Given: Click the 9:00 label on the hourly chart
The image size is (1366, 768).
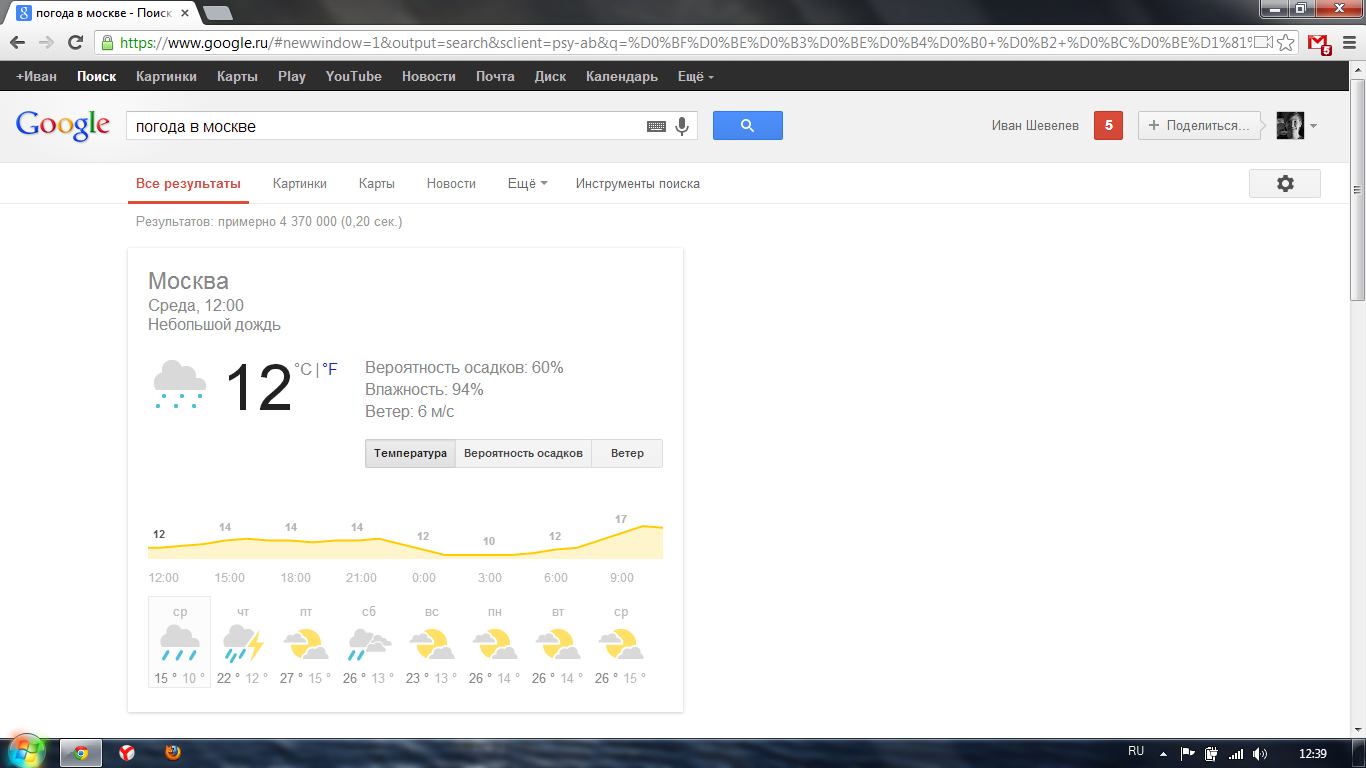Looking at the screenshot, I should point(622,578).
